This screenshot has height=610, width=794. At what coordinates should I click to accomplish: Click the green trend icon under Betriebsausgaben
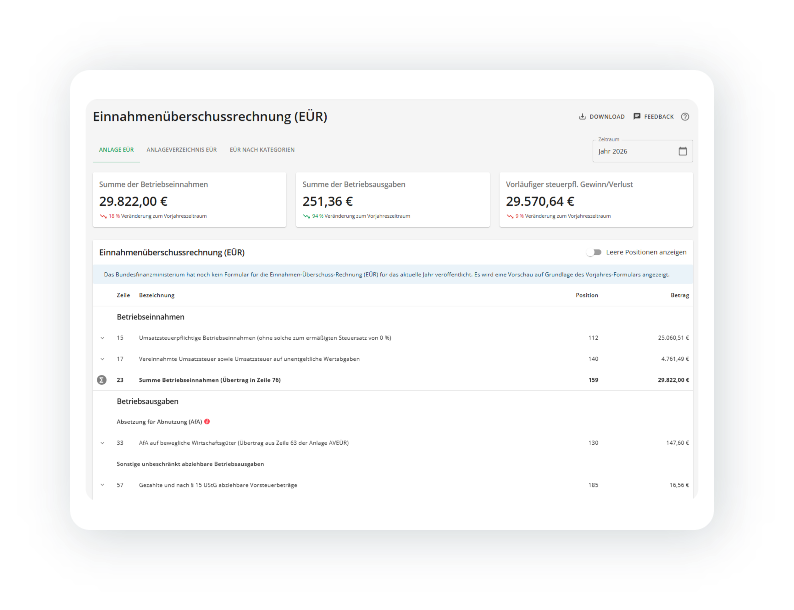pyautogui.click(x=306, y=215)
